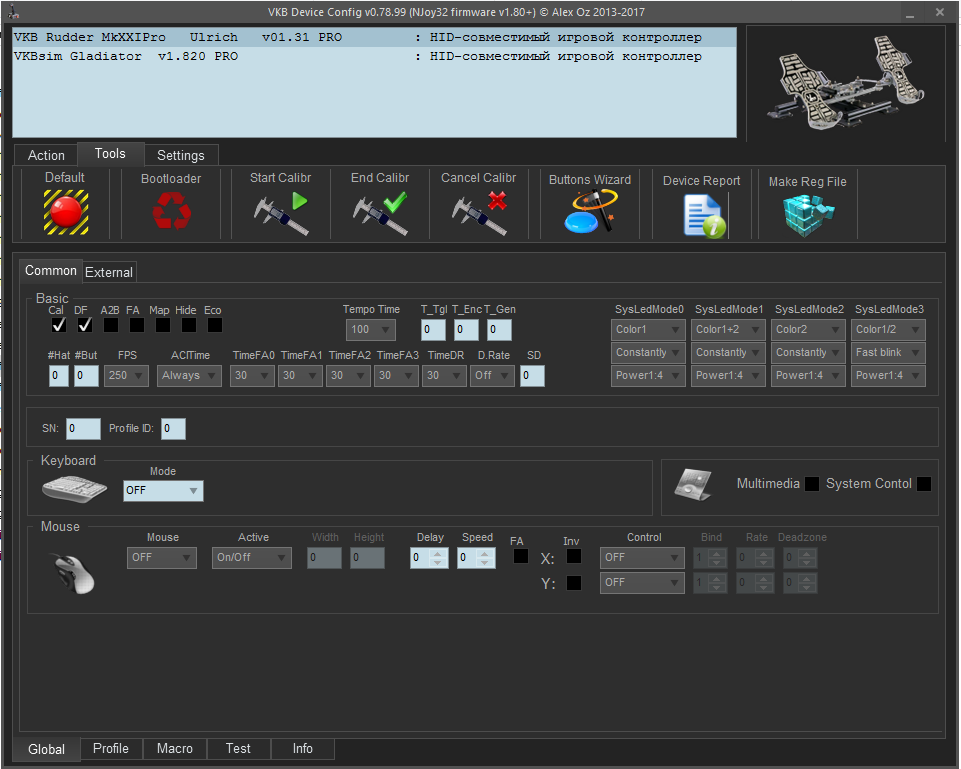Select the Global bottom tab
The height and width of the screenshot is (769, 961).
(x=47, y=749)
